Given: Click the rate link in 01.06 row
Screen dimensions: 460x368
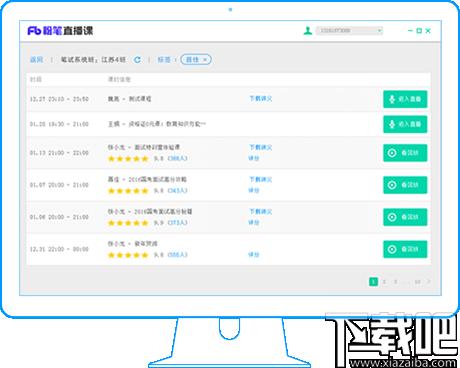Looking at the screenshot, I should tap(254, 222).
